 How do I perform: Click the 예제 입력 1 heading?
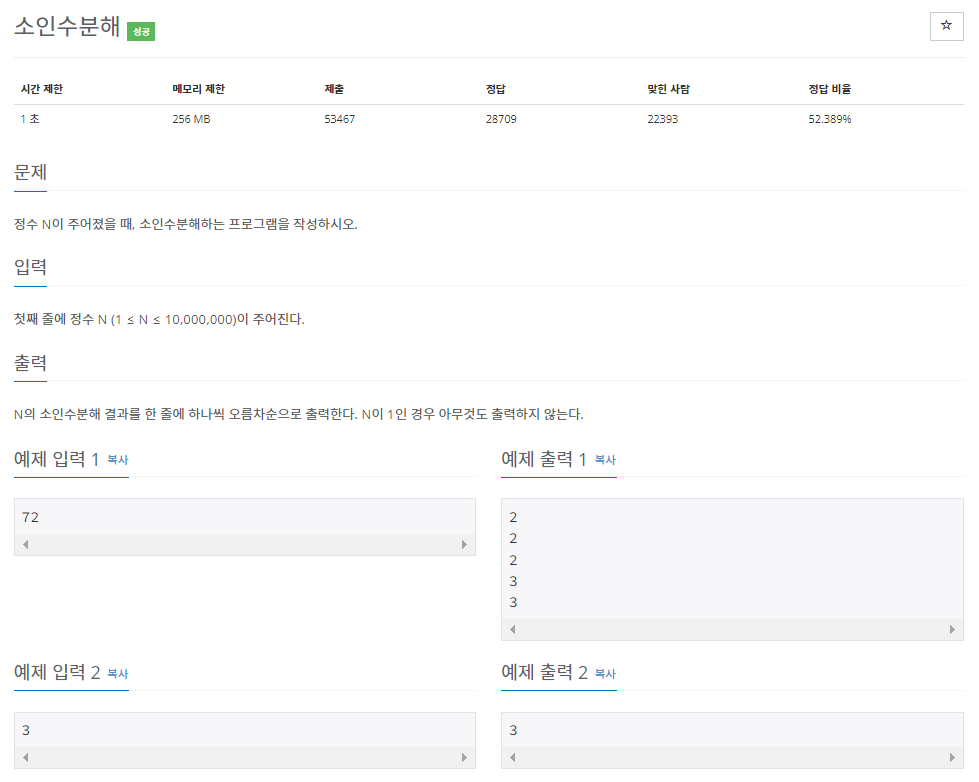click(x=56, y=460)
